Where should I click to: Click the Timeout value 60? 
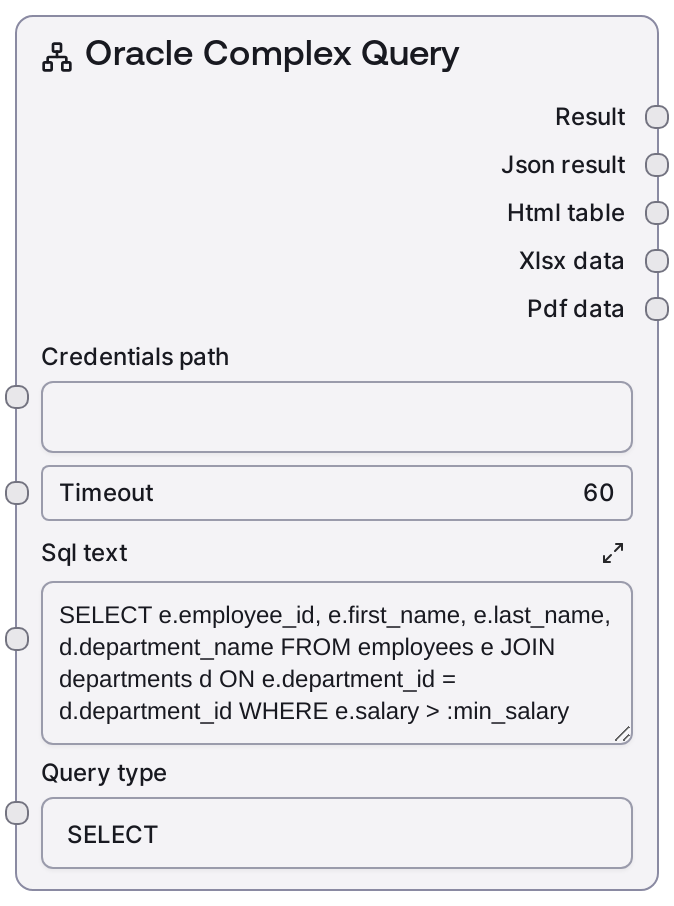(598, 493)
